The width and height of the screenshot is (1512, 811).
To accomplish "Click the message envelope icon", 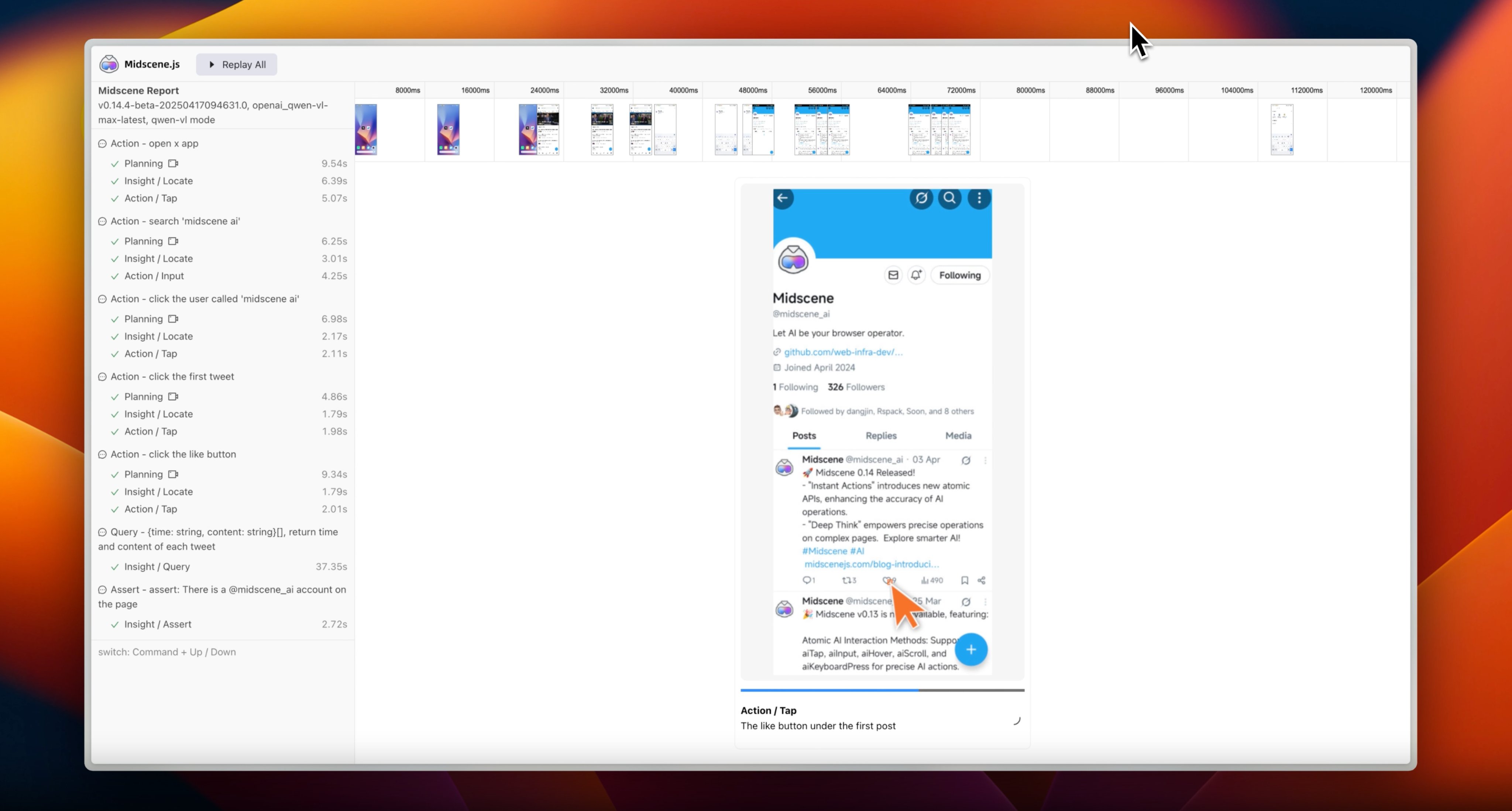I will pos(893,275).
